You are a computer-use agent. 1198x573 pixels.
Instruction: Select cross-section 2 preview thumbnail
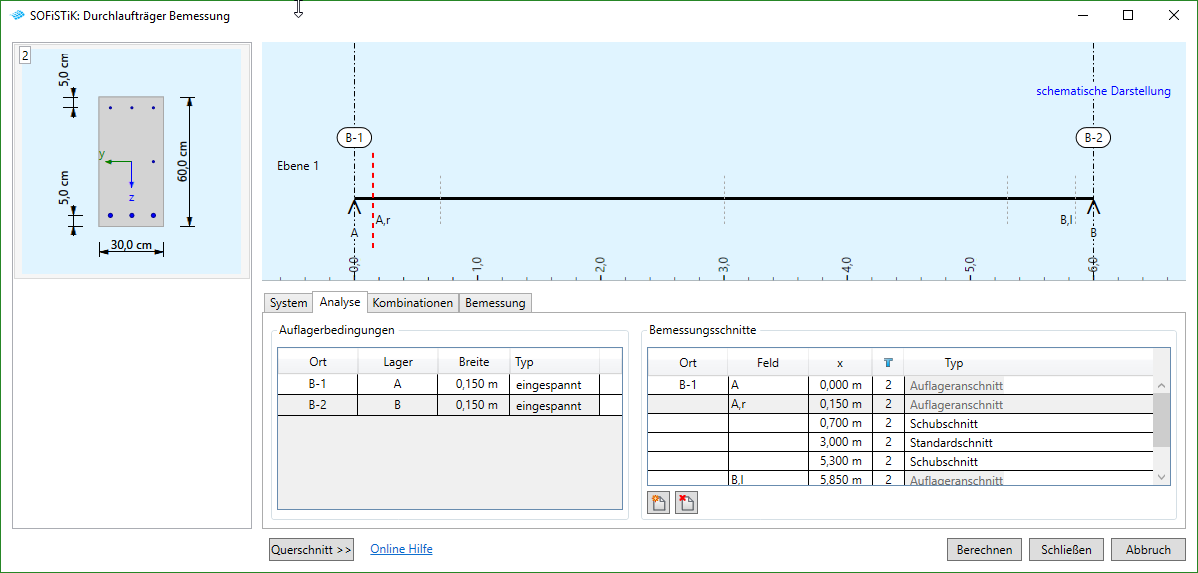131,161
